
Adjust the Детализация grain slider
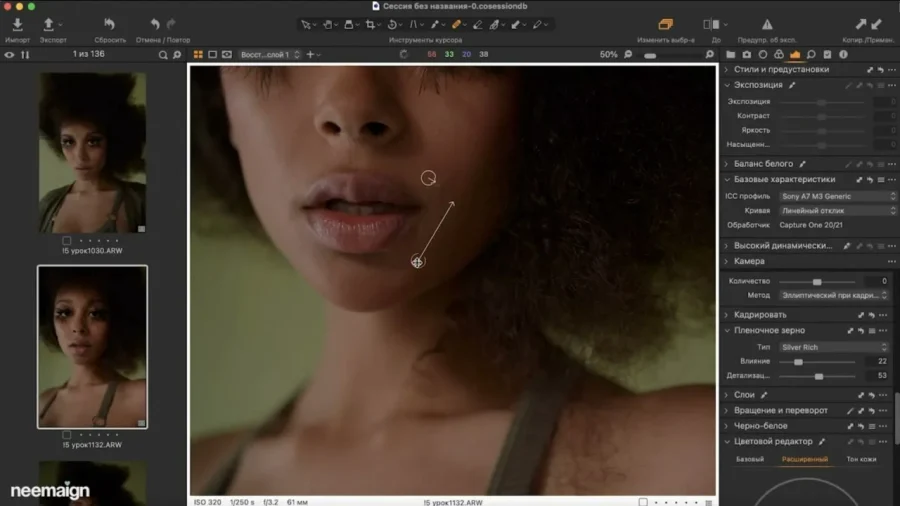click(x=818, y=376)
